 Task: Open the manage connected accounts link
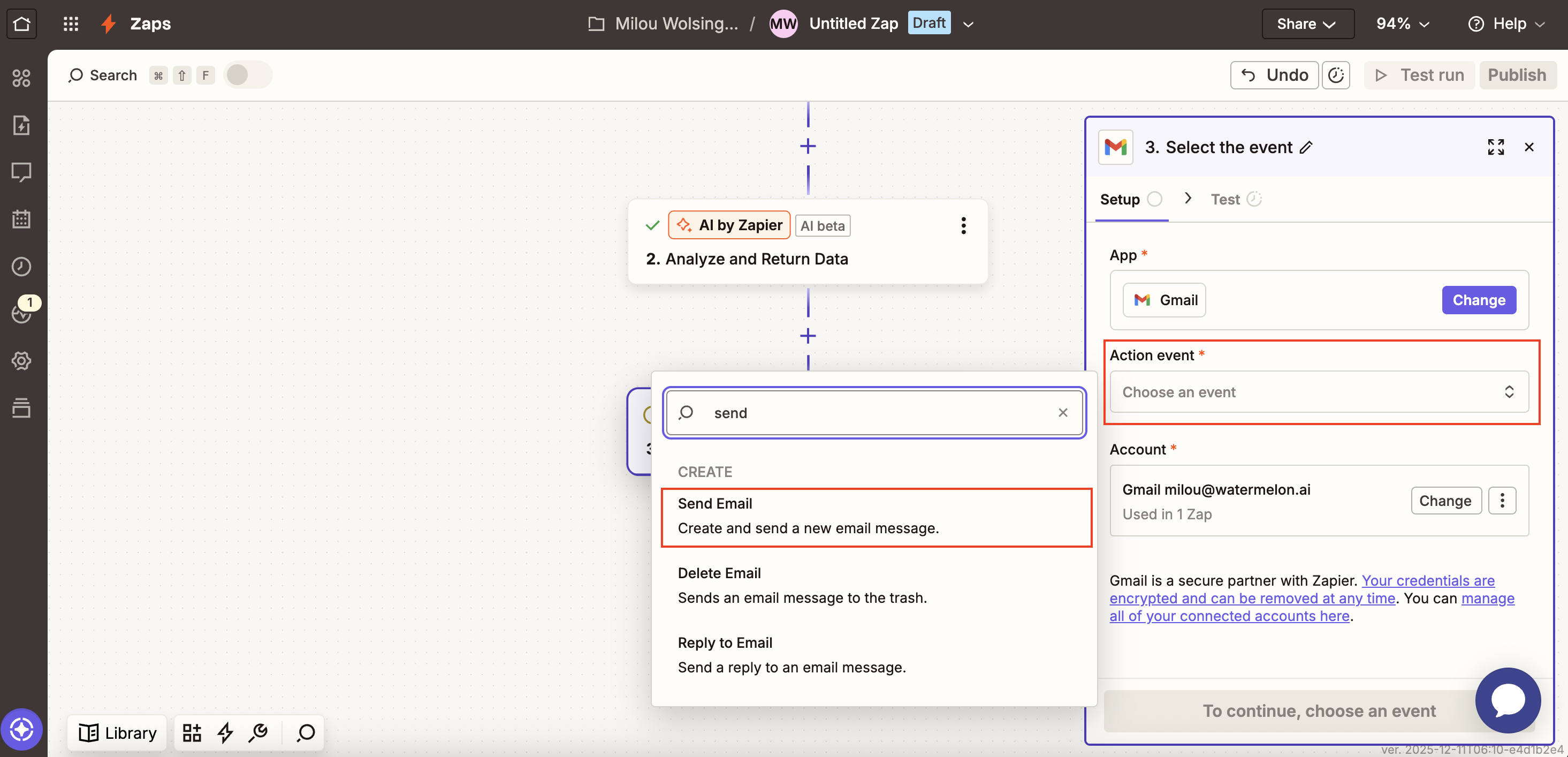(1230, 616)
